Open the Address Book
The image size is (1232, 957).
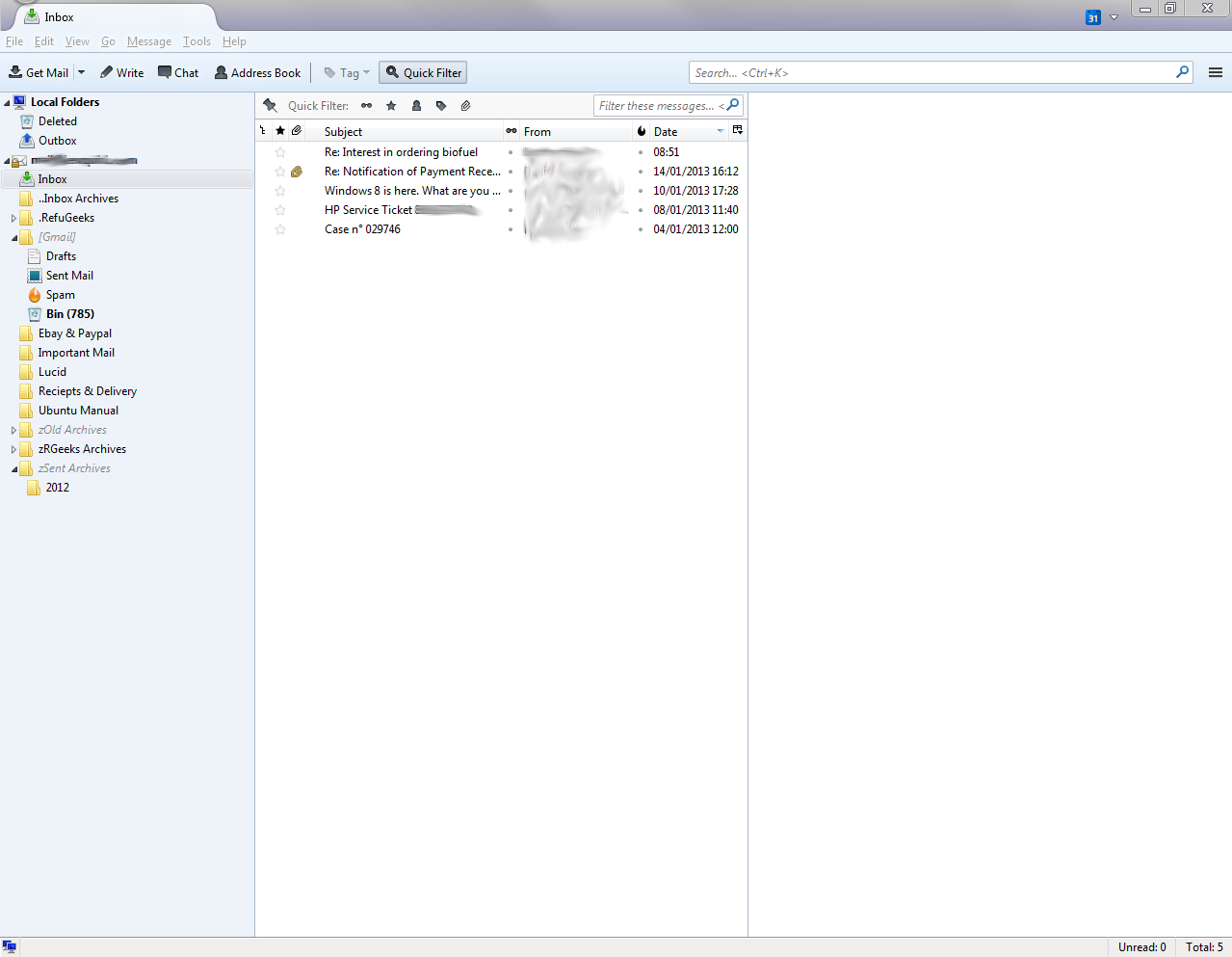(257, 72)
